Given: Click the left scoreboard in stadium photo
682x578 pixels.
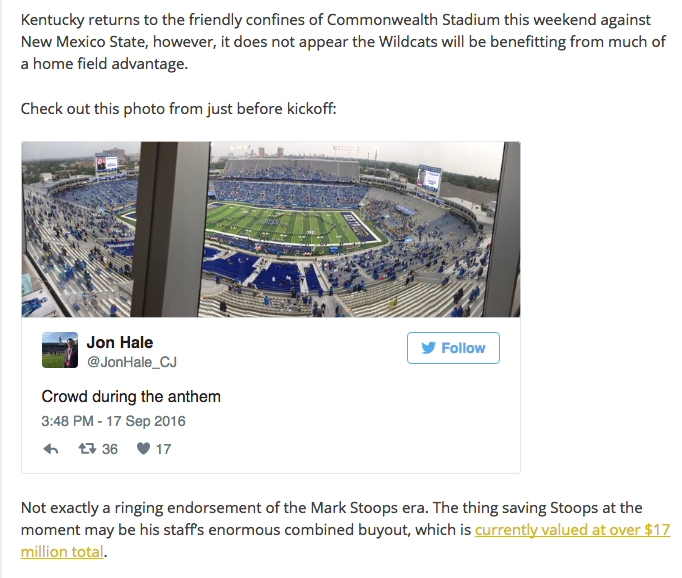Looking at the screenshot, I should pos(106,162).
